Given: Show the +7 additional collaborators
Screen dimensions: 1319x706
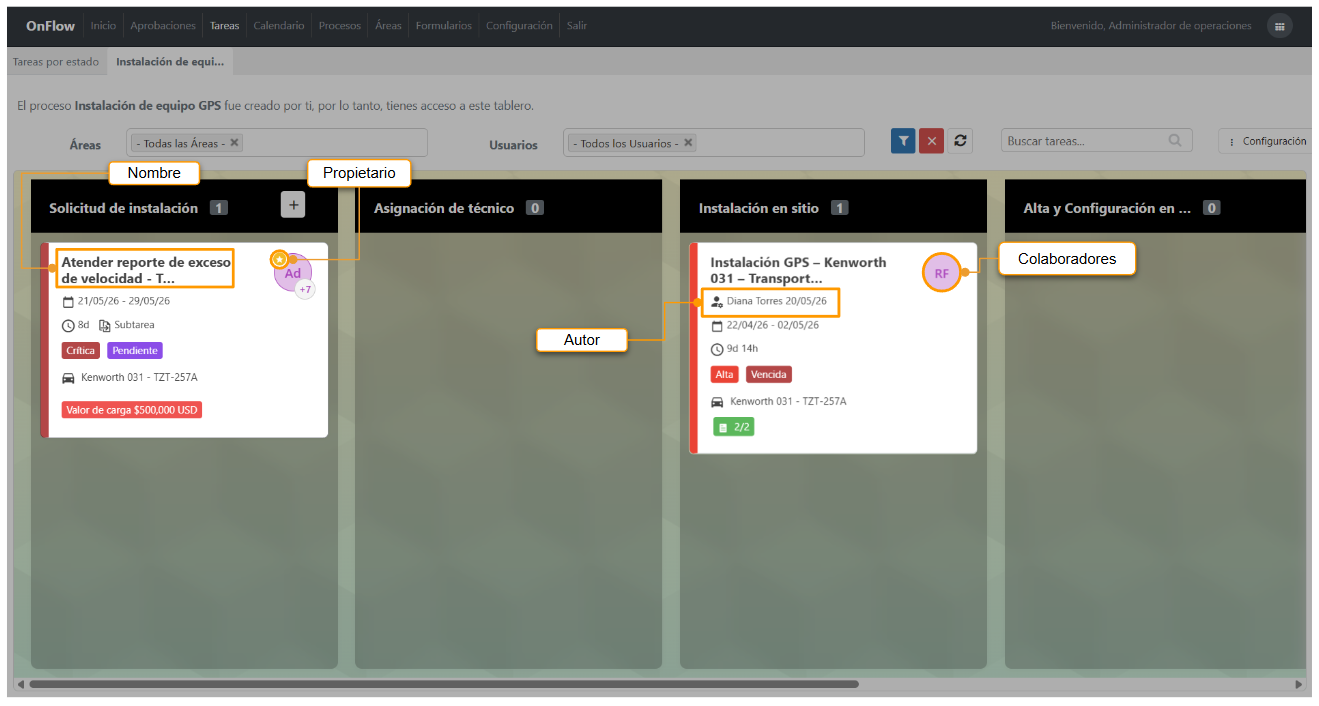Looking at the screenshot, I should (305, 290).
